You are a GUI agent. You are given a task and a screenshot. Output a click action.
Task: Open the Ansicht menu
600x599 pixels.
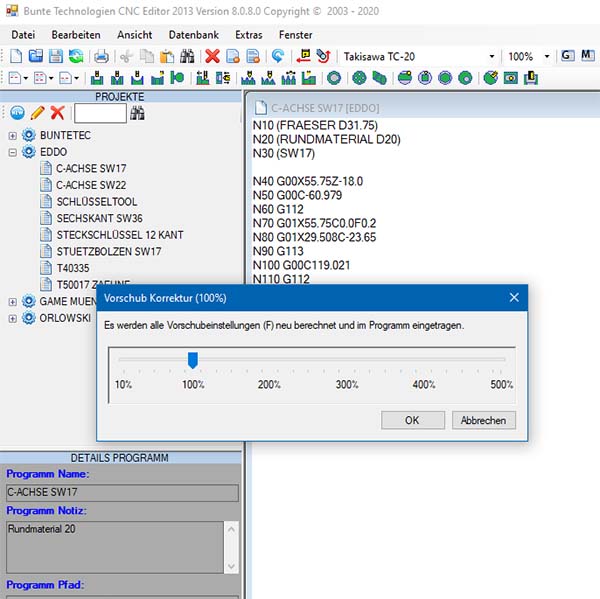pyautogui.click(x=135, y=35)
